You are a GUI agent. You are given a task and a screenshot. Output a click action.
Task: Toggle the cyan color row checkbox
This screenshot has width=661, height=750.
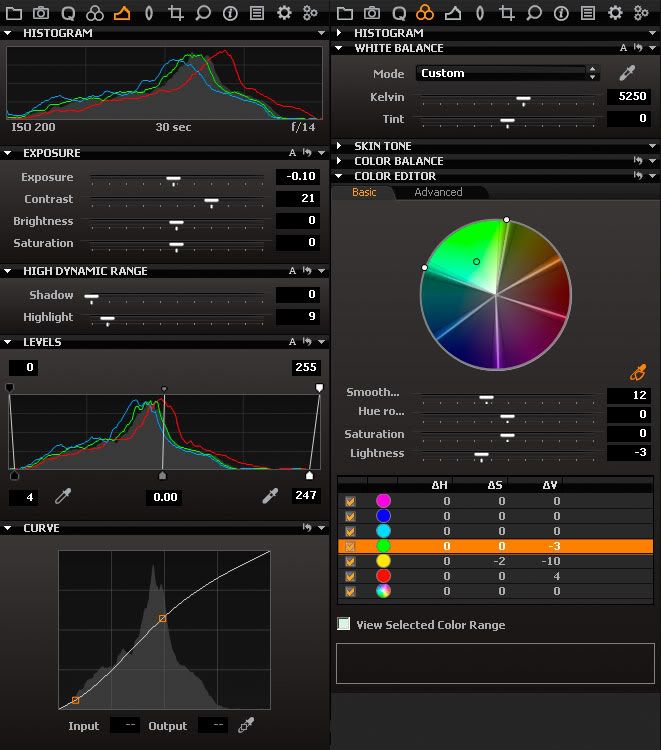click(350, 531)
